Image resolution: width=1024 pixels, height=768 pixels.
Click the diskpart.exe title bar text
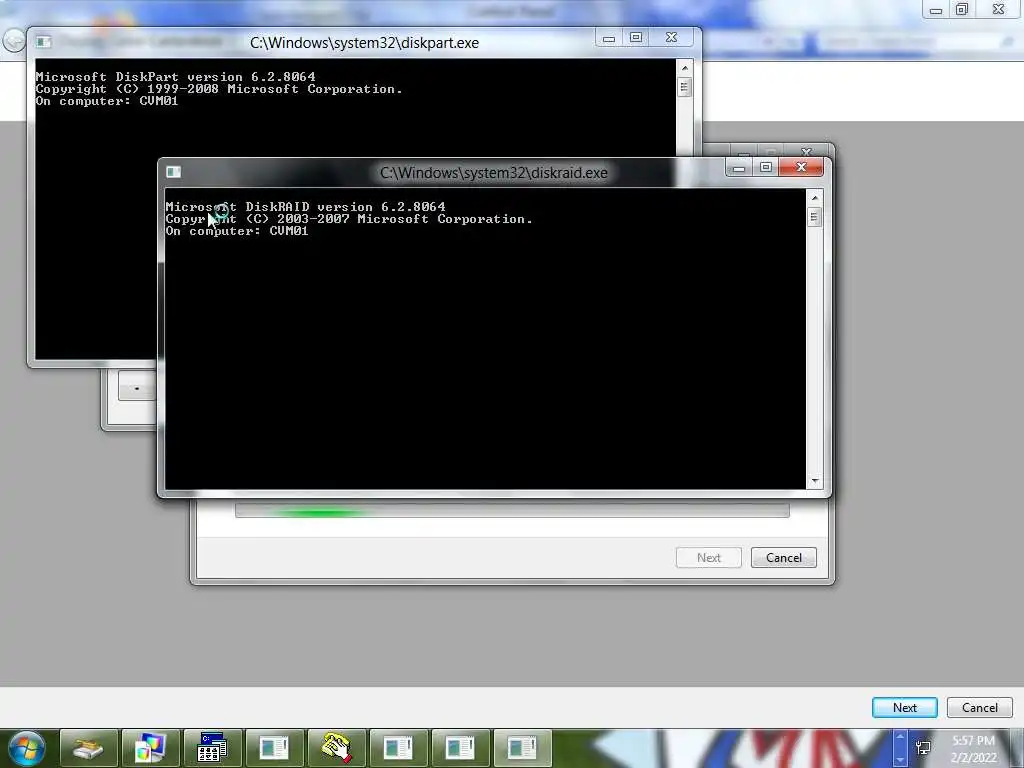point(364,42)
